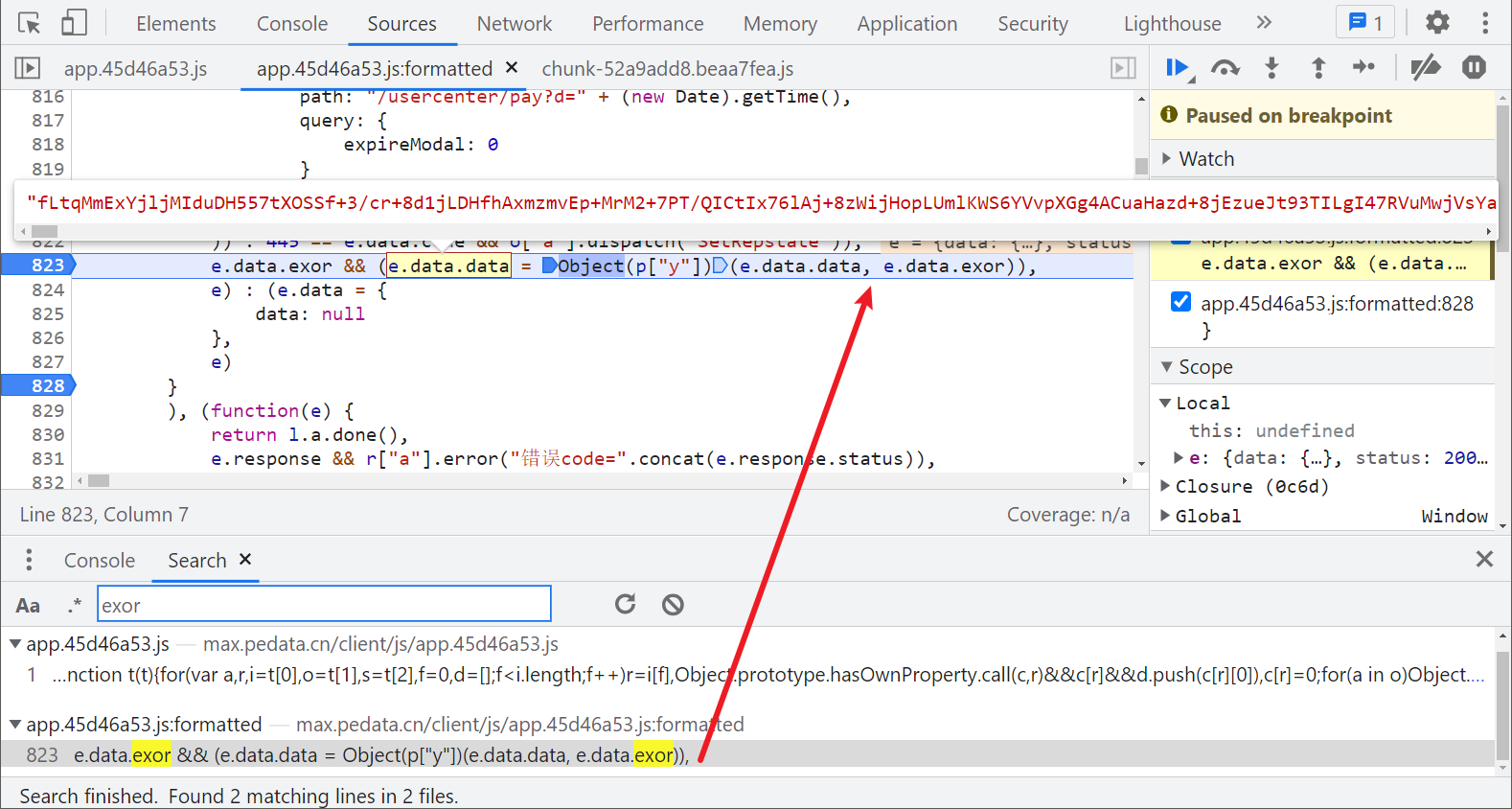Click the exor search input field

(x=324, y=605)
